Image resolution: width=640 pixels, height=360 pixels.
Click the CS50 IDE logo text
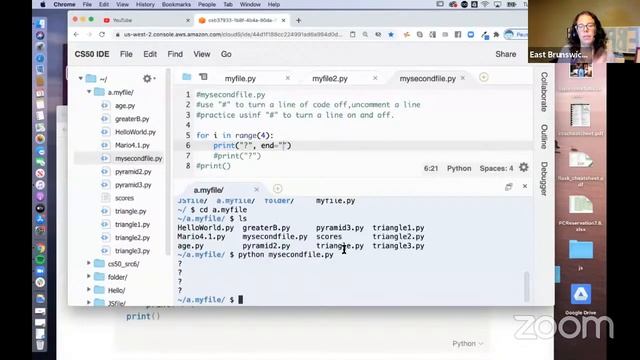91,54
